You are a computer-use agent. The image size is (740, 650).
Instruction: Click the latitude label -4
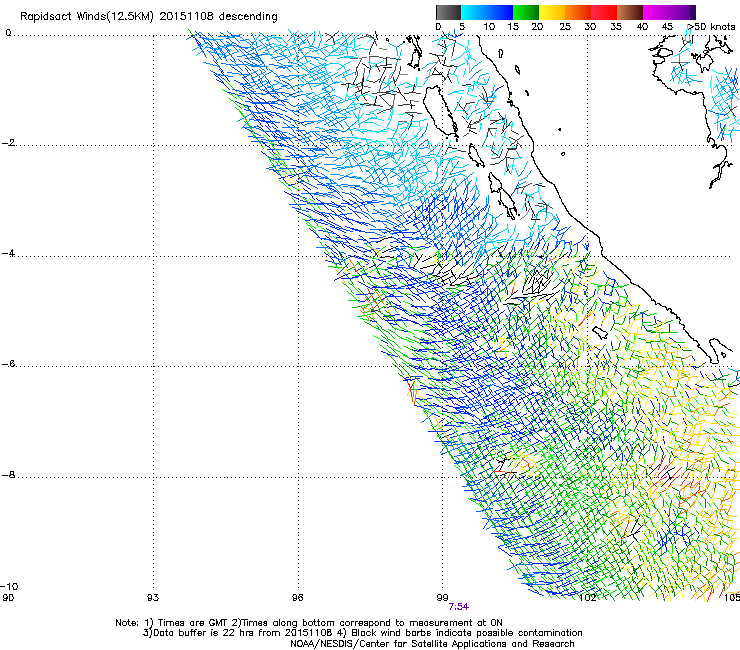[x=8, y=253]
